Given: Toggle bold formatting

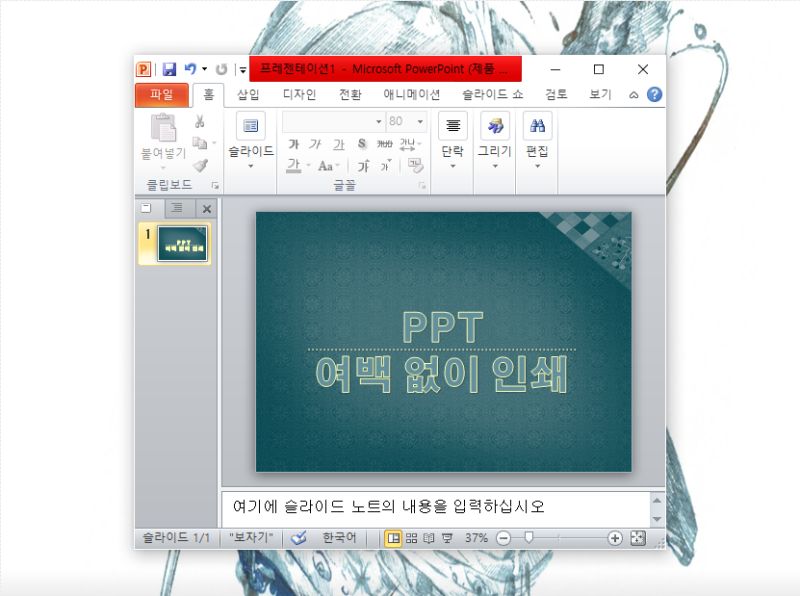Looking at the screenshot, I should coord(293,144).
